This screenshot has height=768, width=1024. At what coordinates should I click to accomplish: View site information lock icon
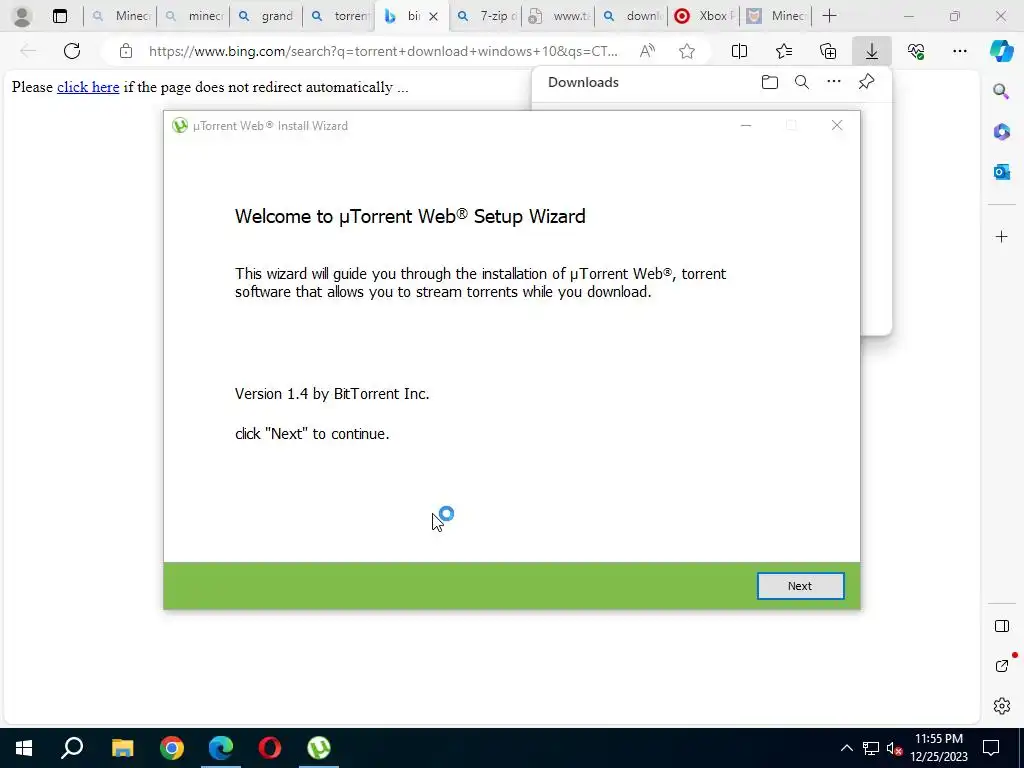126,51
